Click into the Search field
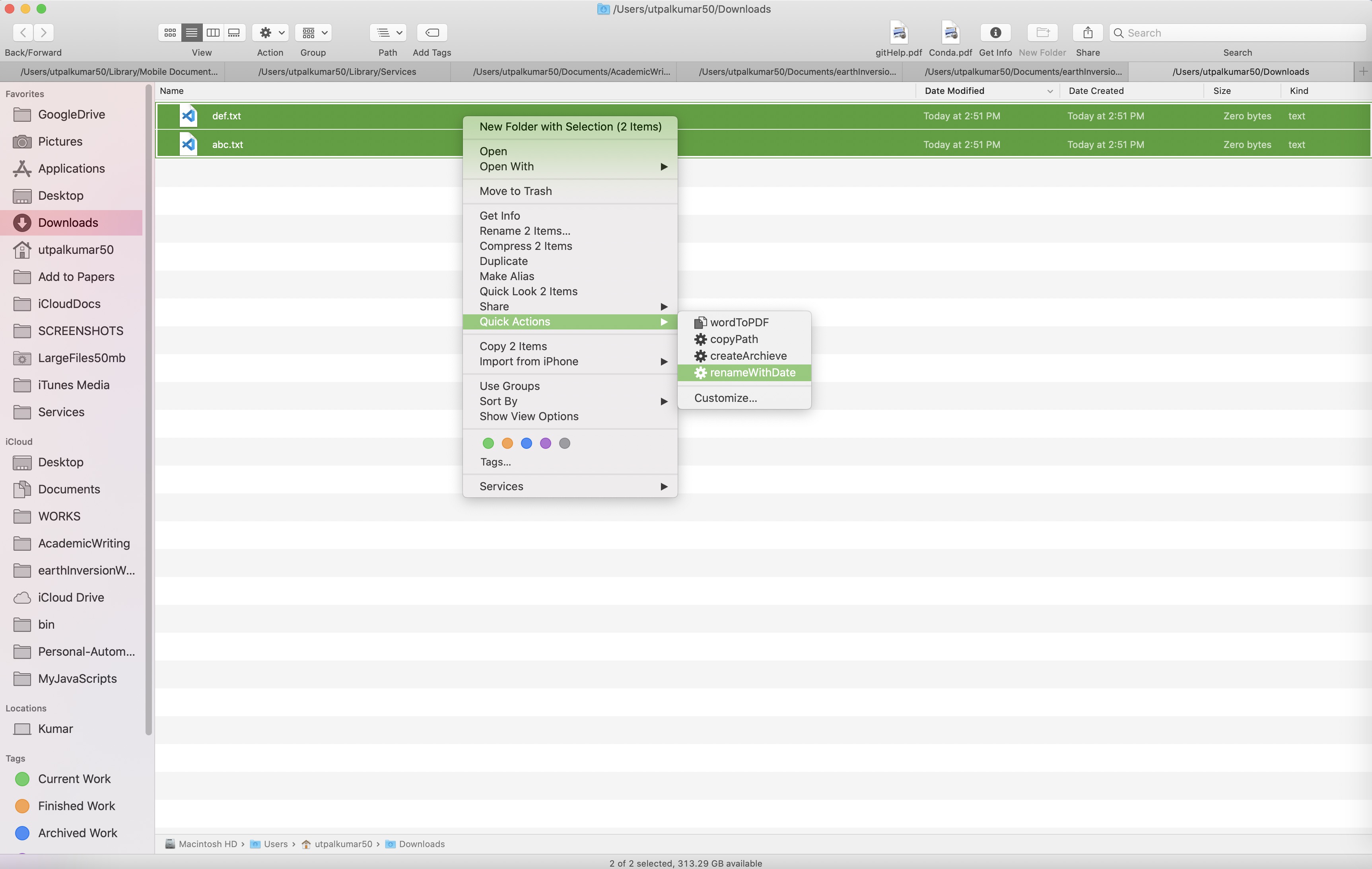 tap(1242, 33)
